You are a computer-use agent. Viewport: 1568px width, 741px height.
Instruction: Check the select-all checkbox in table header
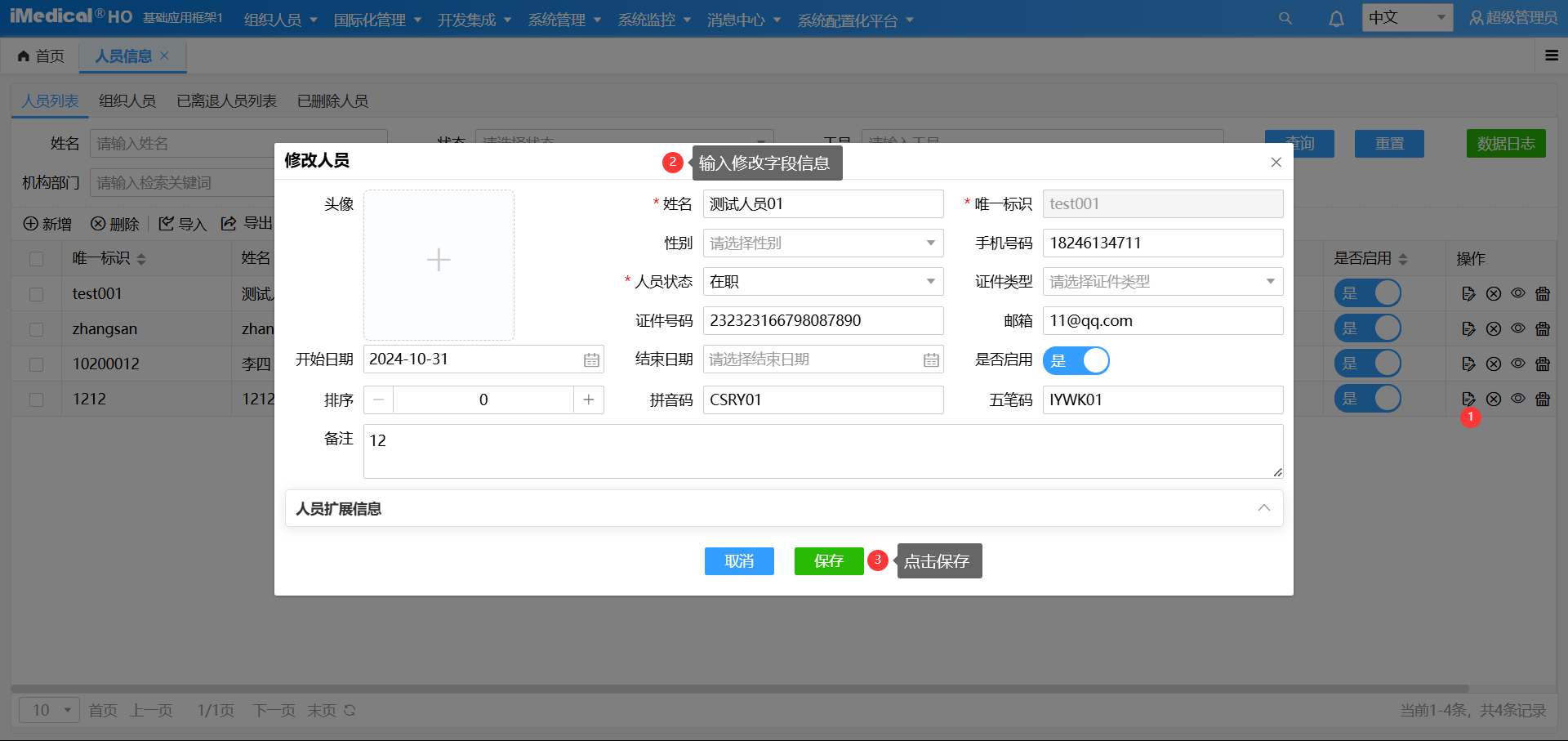[35, 258]
